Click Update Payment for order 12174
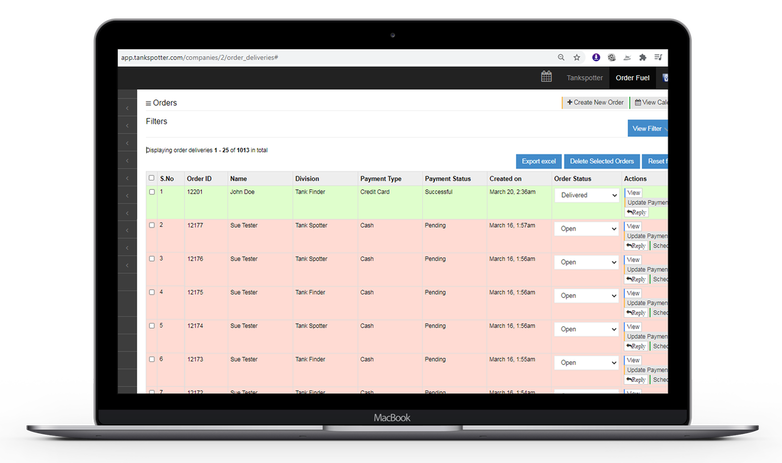Image resolution: width=782 pixels, height=463 pixels. click(x=646, y=336)
